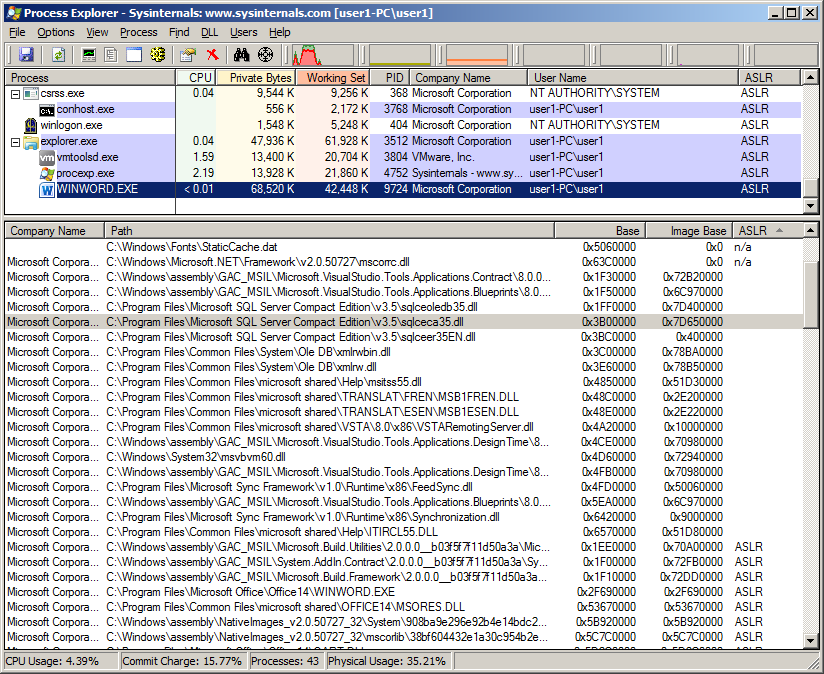Viewport: 824px width, 674px height.
Task: Sort DLLs by lower pane ASLR header
Action: (x=768, y=231)
